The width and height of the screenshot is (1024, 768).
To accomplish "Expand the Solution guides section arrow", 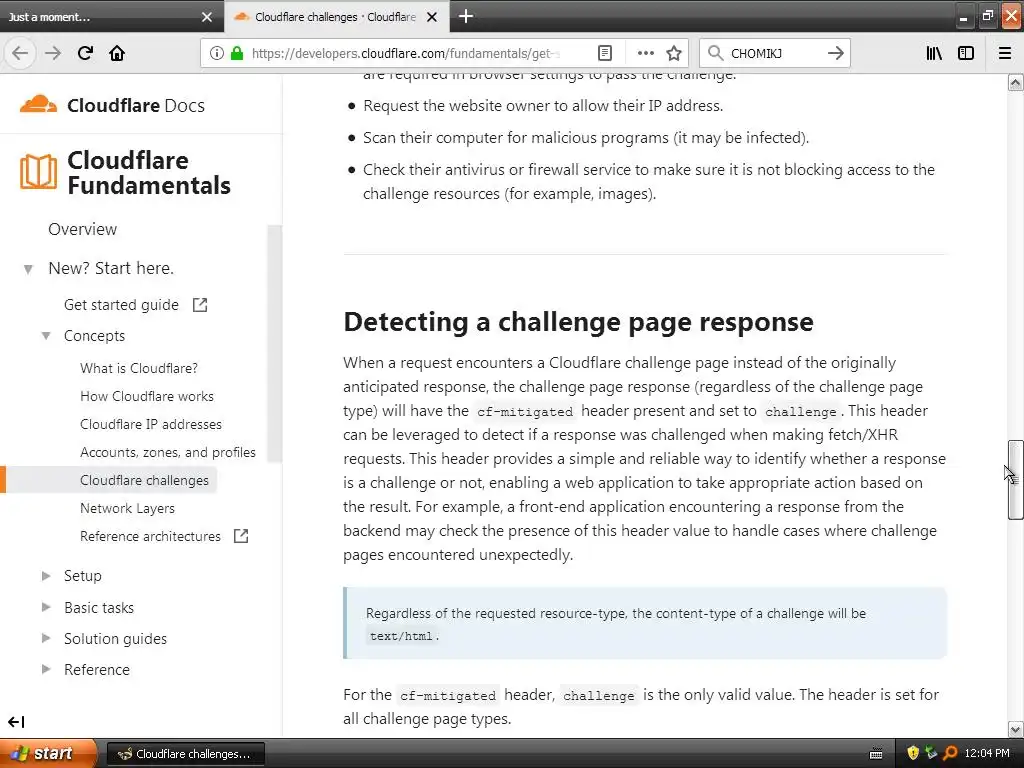I will (x=46, y=638).
